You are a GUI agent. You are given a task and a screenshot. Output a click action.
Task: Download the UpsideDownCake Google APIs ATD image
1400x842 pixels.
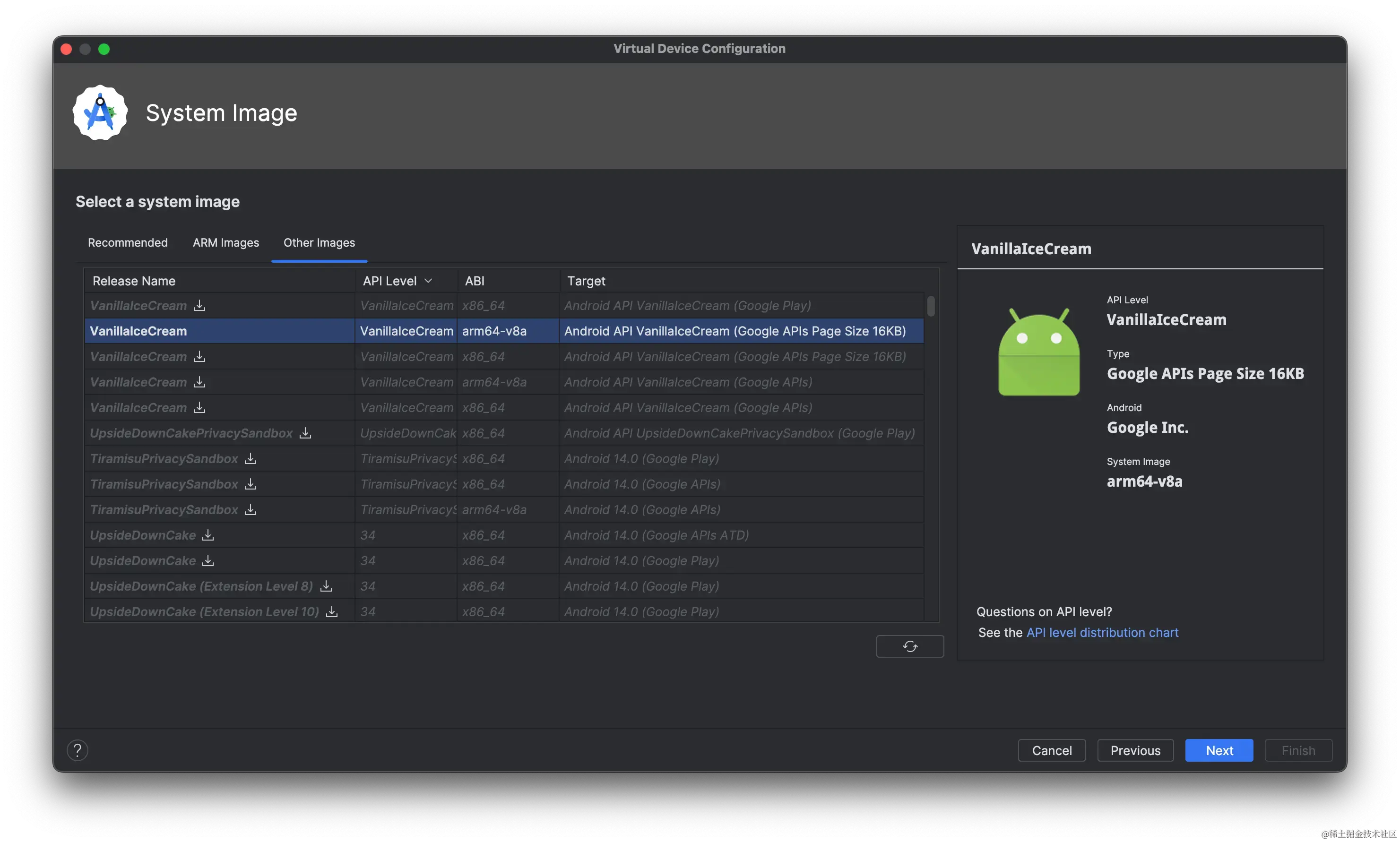208,535
